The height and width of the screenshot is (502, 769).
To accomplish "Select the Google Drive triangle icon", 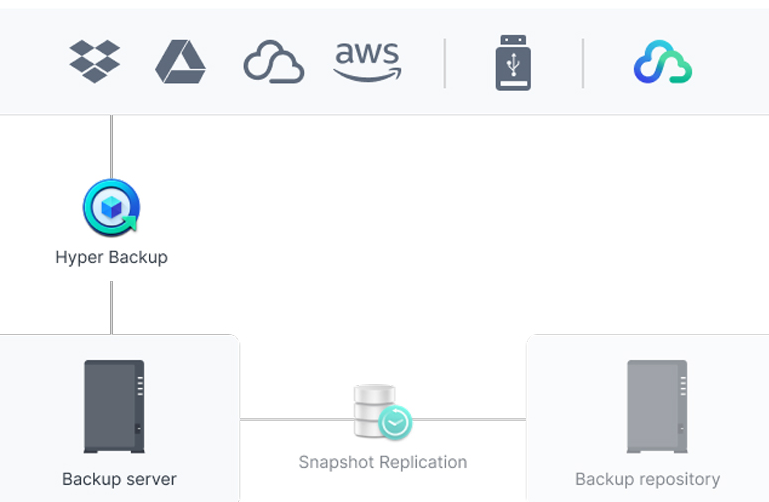I will pos(180,62).
